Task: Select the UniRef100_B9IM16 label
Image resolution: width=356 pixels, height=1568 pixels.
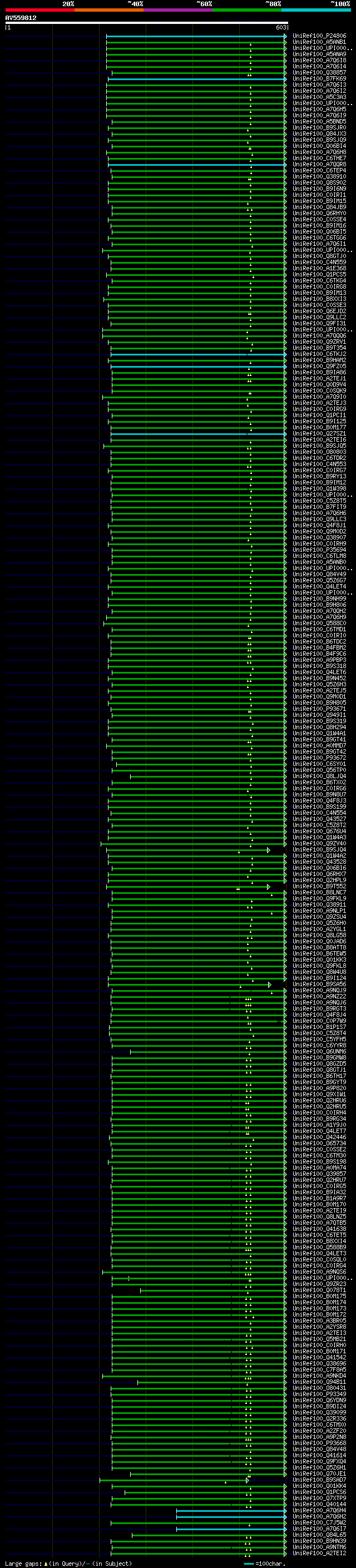Action: [319, 225]
